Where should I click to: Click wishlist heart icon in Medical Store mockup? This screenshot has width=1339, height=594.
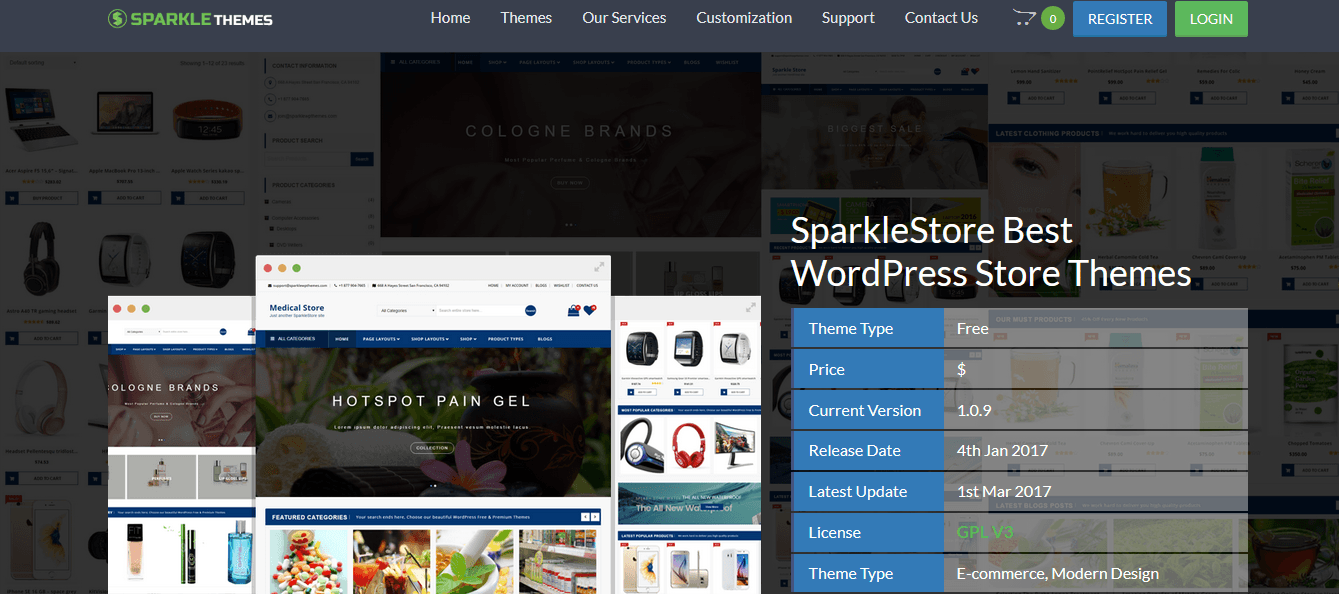point(589,310)
